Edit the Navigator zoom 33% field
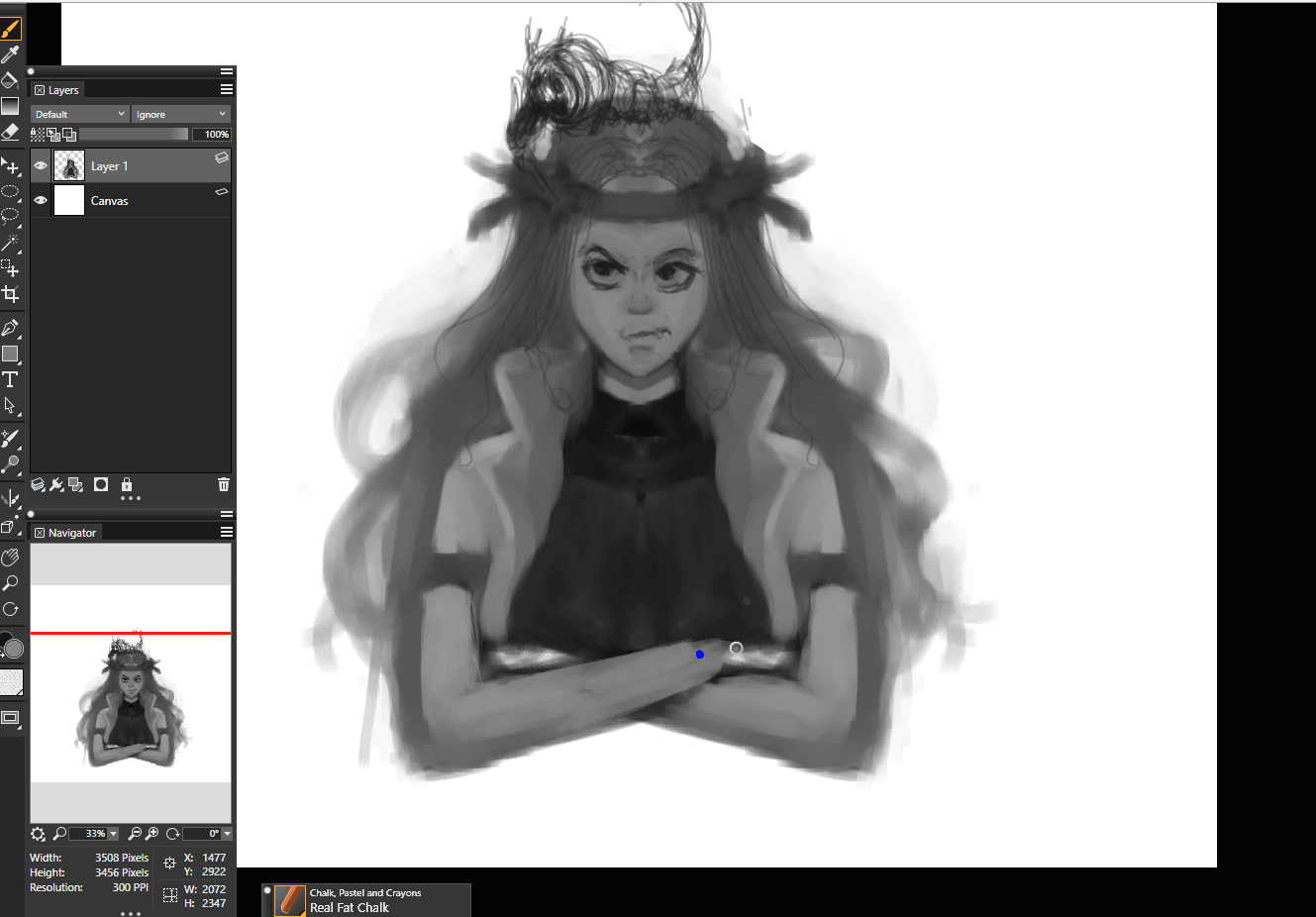This screenshot has height=917, width=1316. pyautogui.click(x=88, y=834)
